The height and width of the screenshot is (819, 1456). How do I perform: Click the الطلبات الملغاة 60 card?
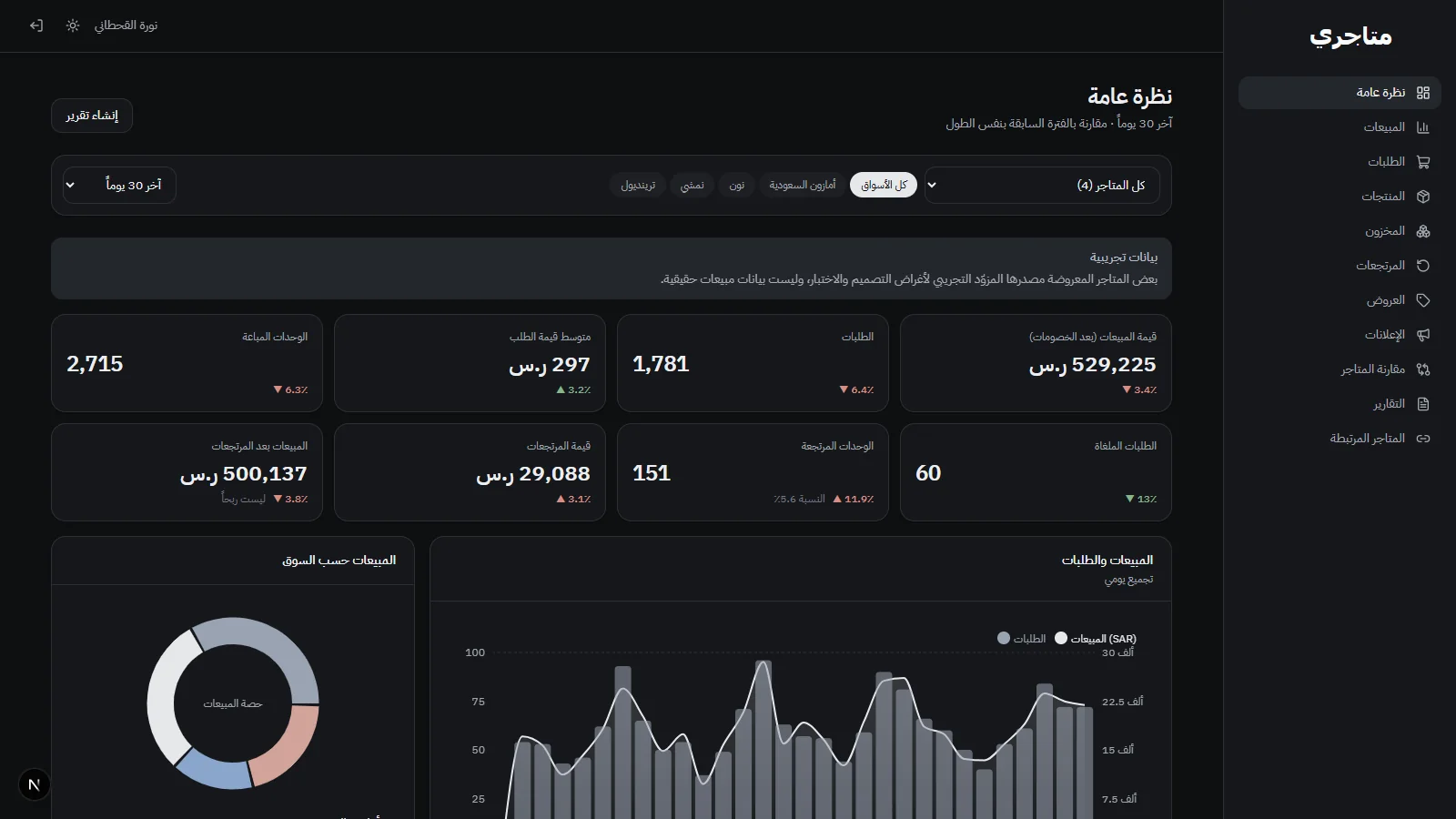[x=1036, y=472]
